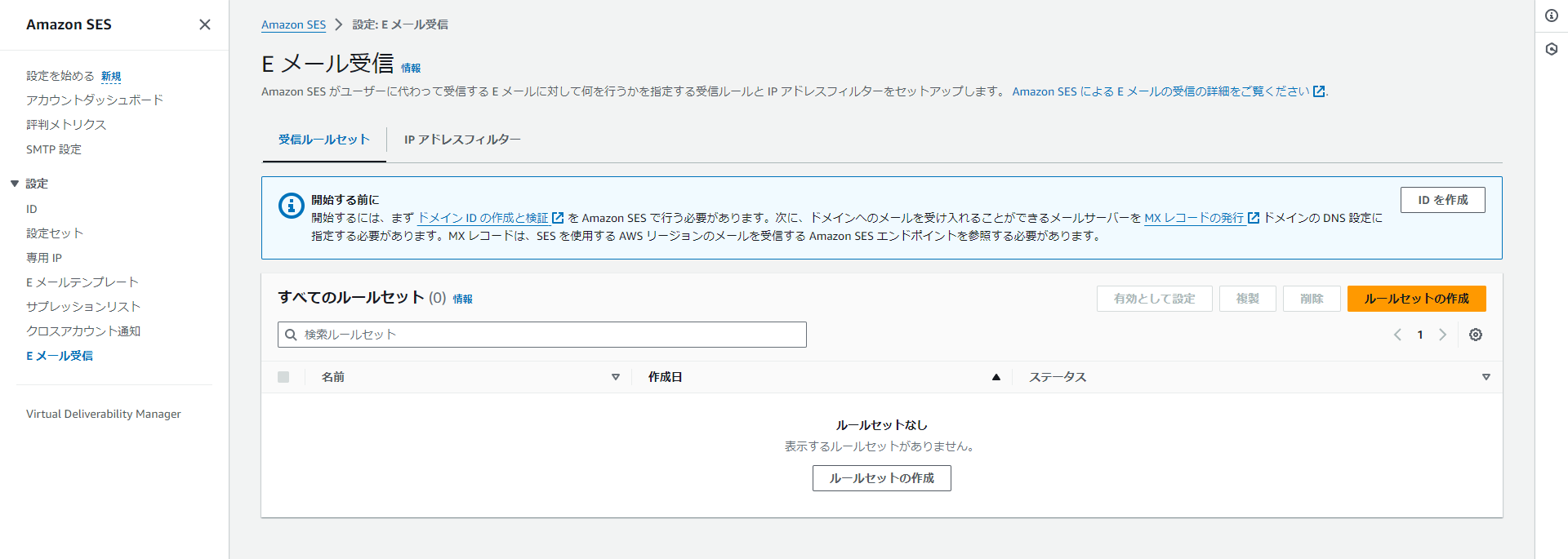The image size is (1568, 559).
Task: Switch to IP アドレスフィルター tab
Action: click(462, 140)
